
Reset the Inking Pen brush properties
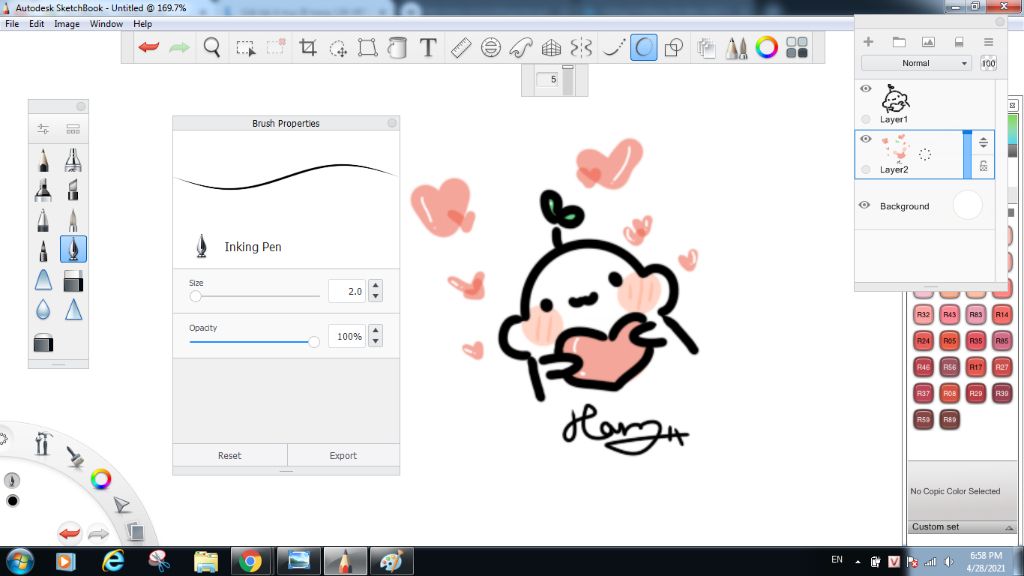tap(229, 455)
